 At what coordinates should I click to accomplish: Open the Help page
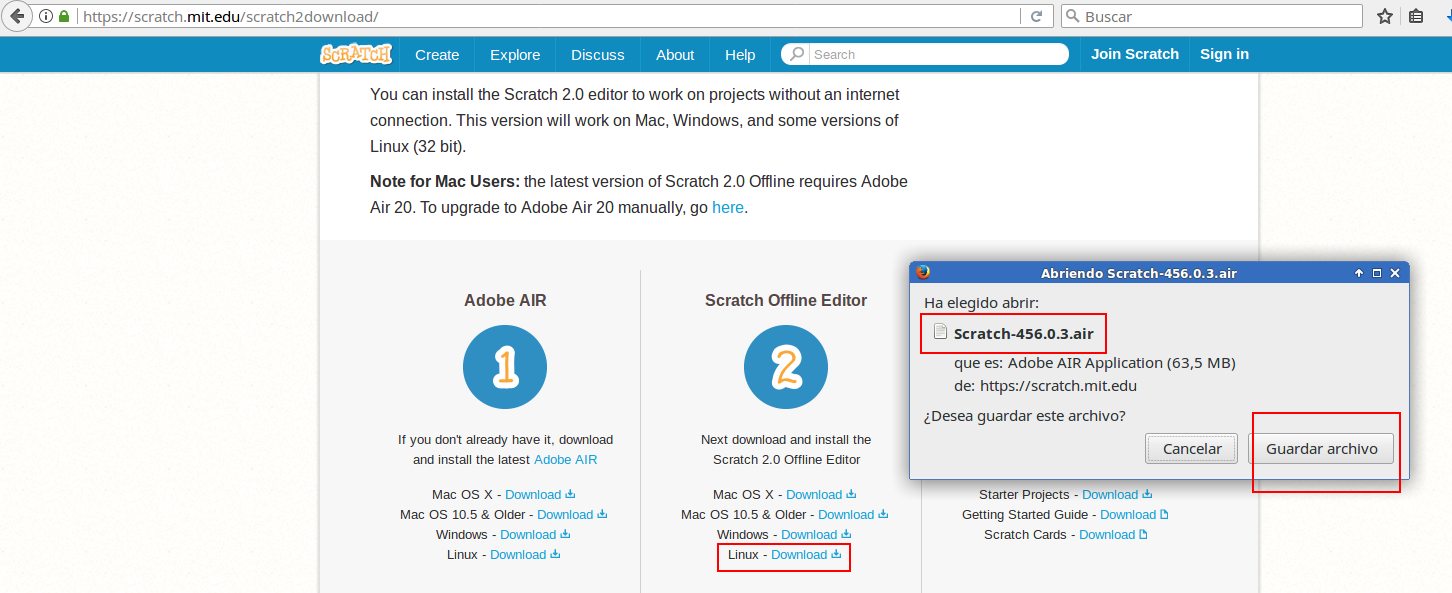point(740,55)
